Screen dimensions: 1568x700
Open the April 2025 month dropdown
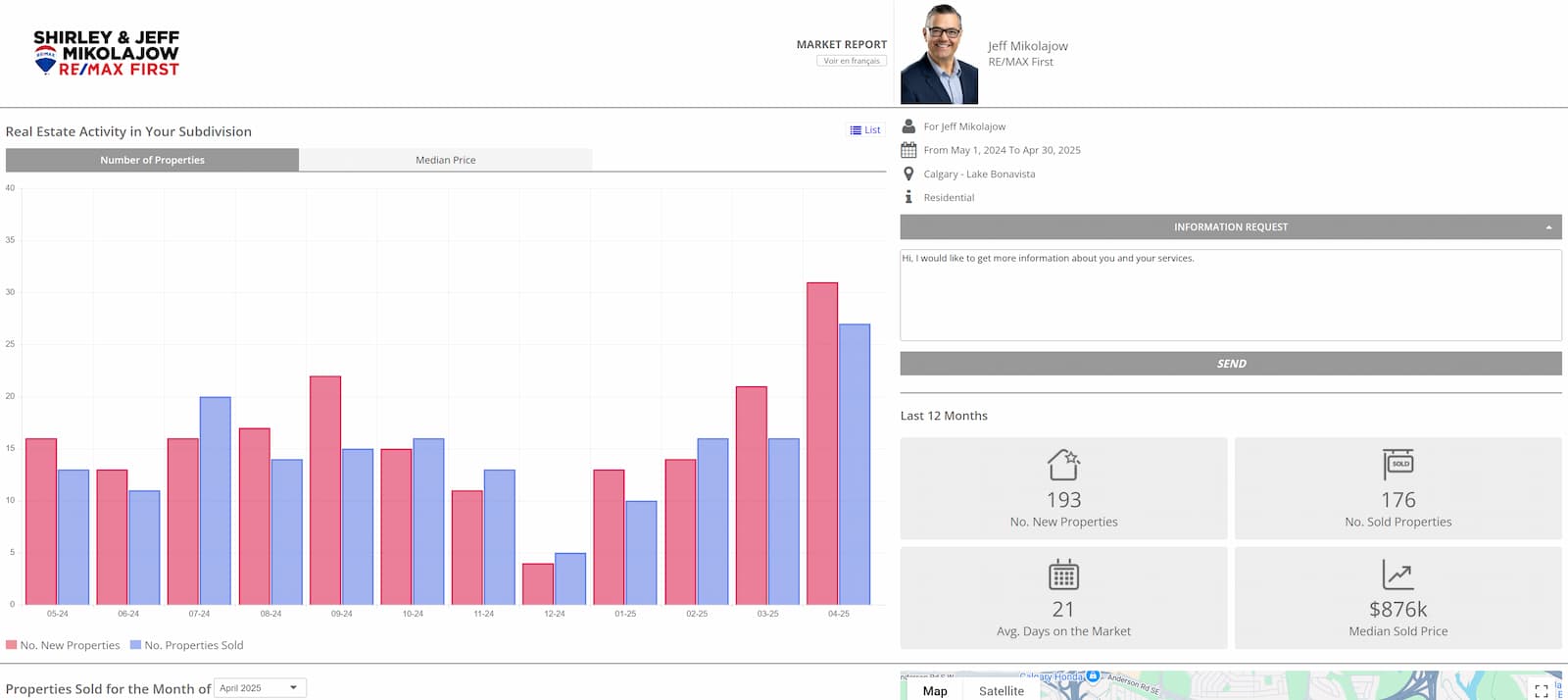pyautogui.click(x=260, y=688)
